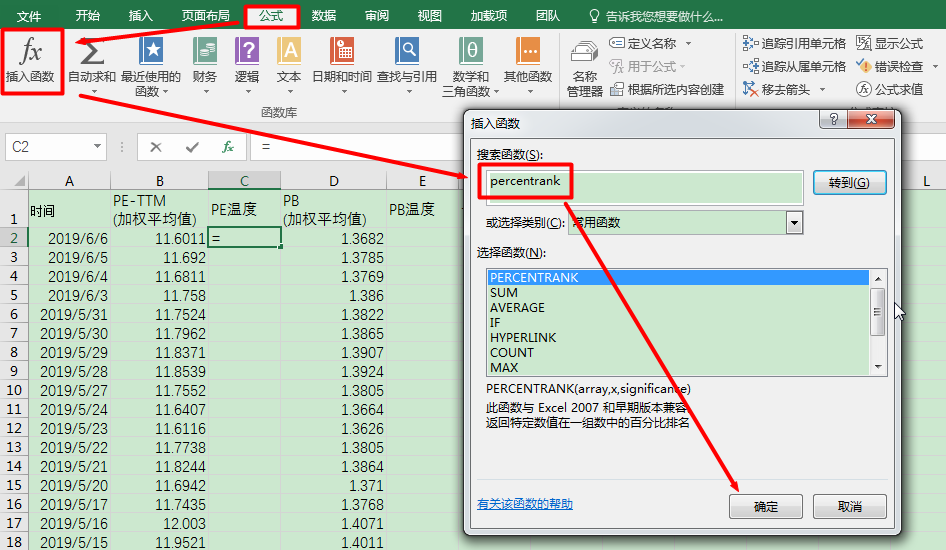Click the small fx icon beside formula bar
The height and width of the screenshot is (550, 946).
[x=227, y=147]
